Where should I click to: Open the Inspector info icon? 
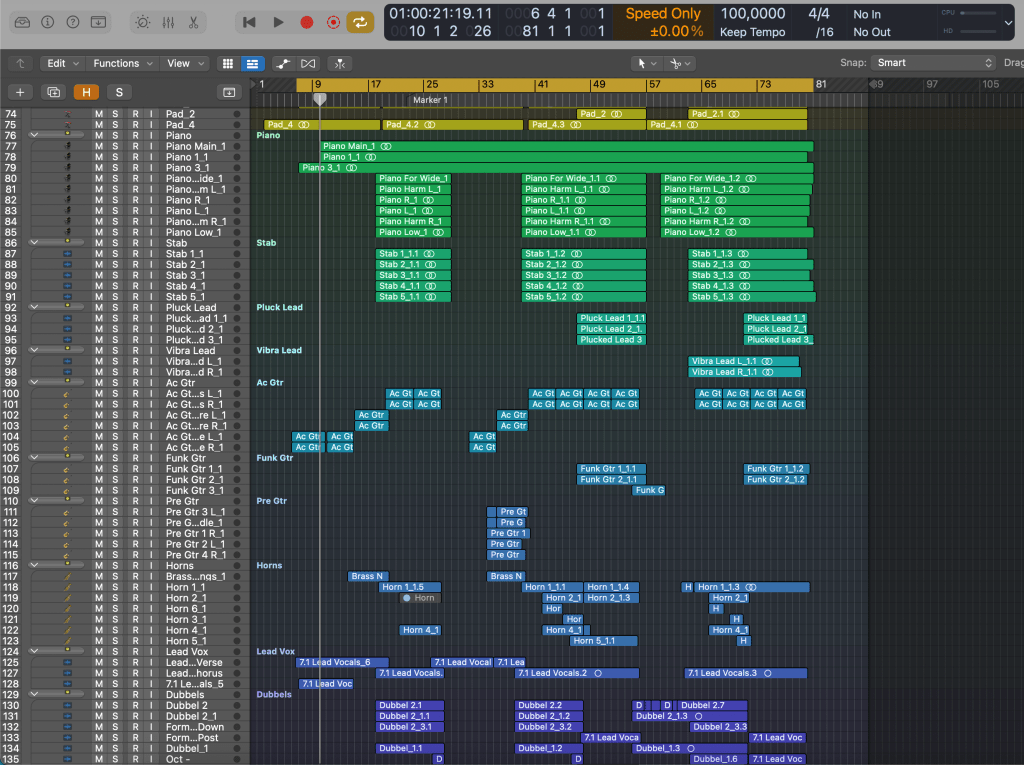click(45, 21)
